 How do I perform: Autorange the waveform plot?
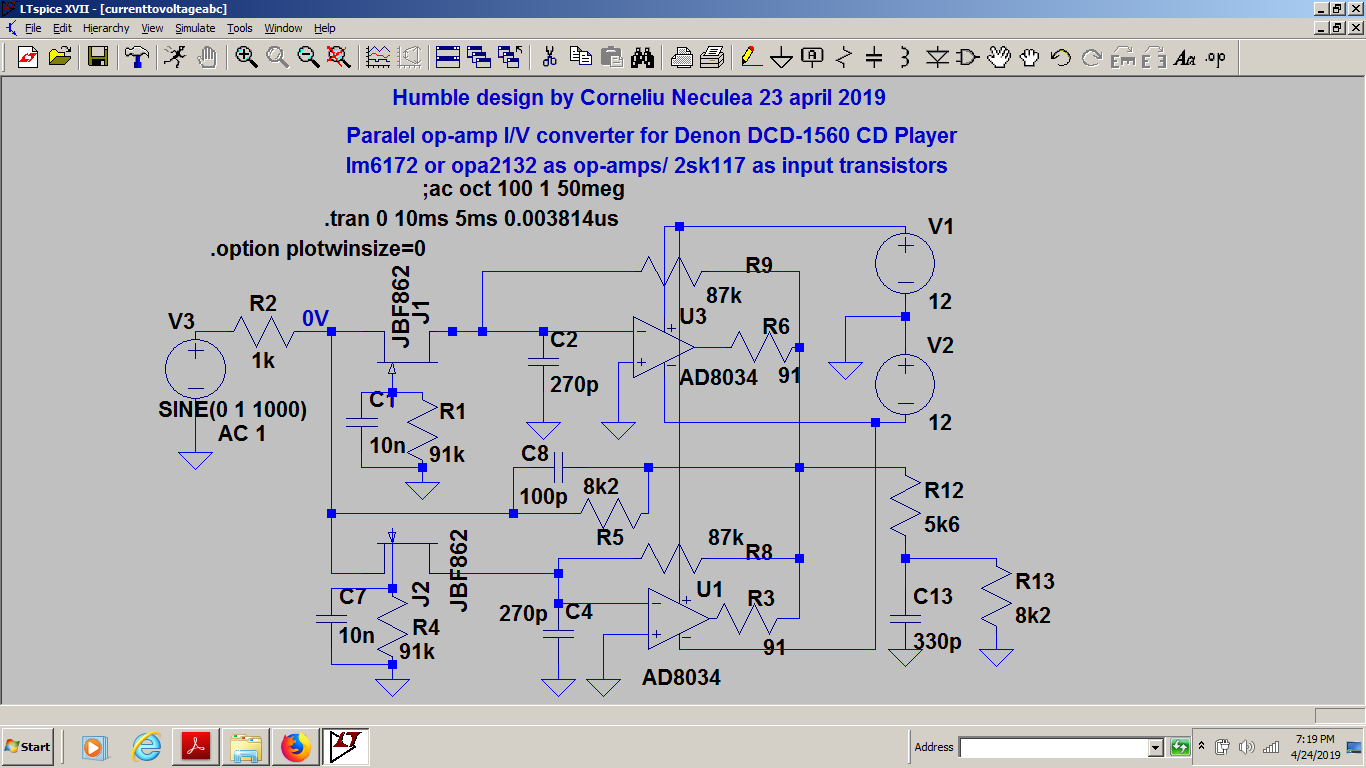click(378, 57)
